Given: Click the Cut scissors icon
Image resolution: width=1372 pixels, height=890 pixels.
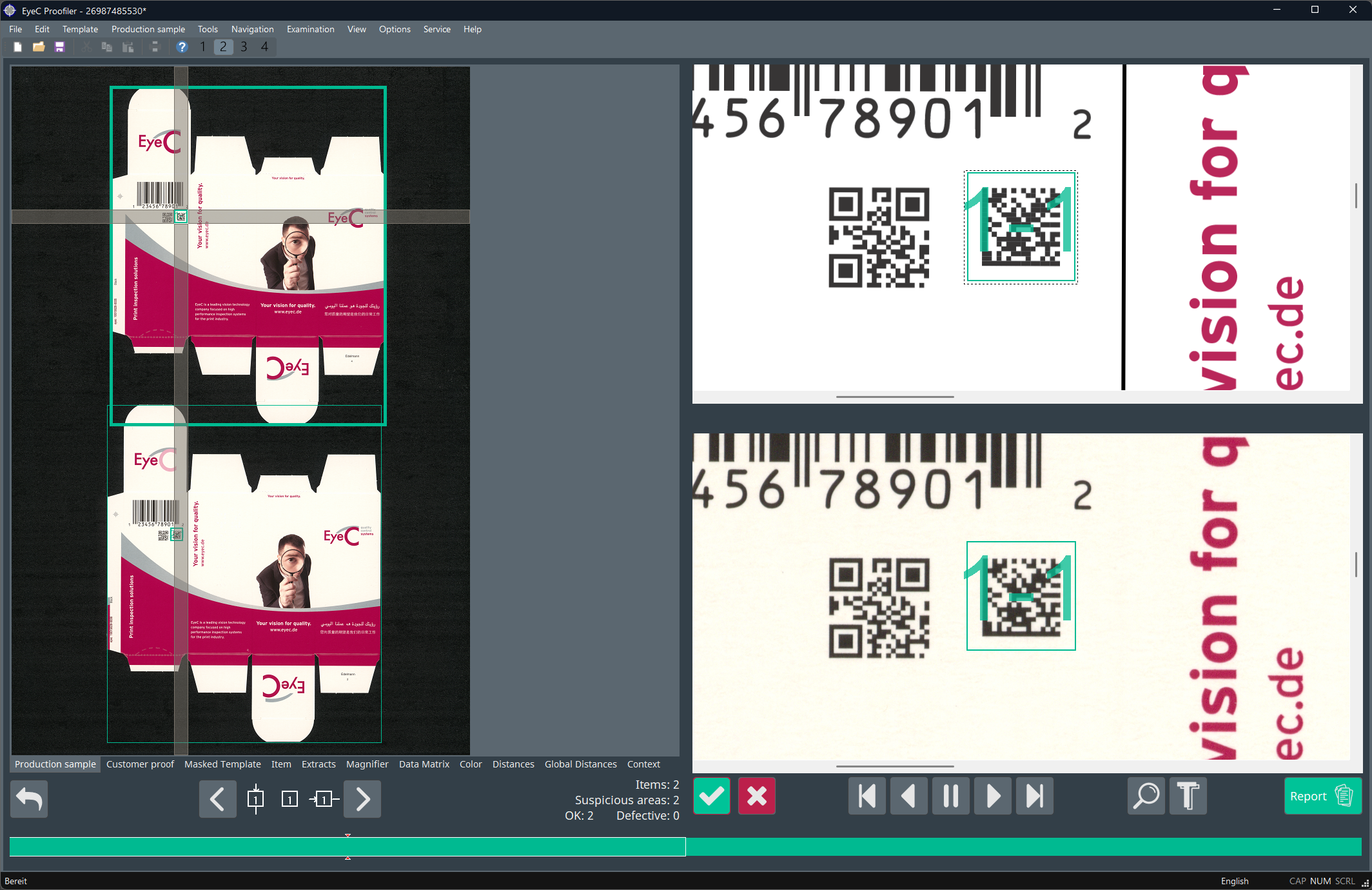Looking at the screenshot, I should tap(86, 47).
